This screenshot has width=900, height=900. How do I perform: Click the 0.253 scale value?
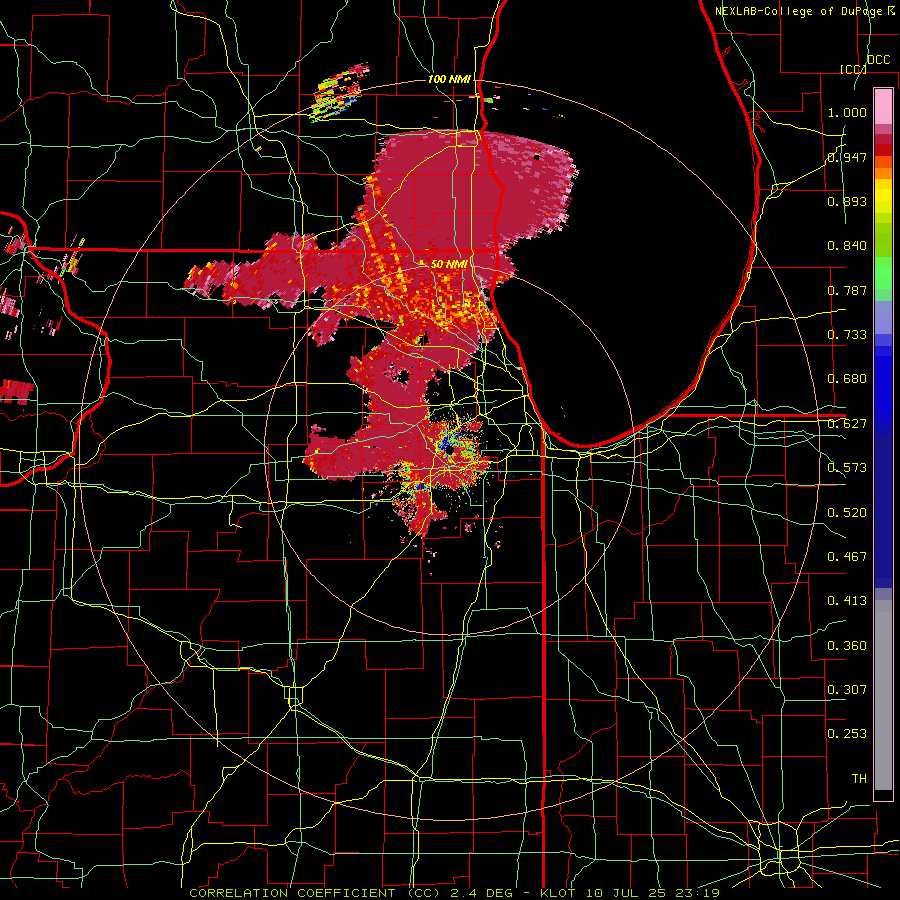click(x=847, y=734)
